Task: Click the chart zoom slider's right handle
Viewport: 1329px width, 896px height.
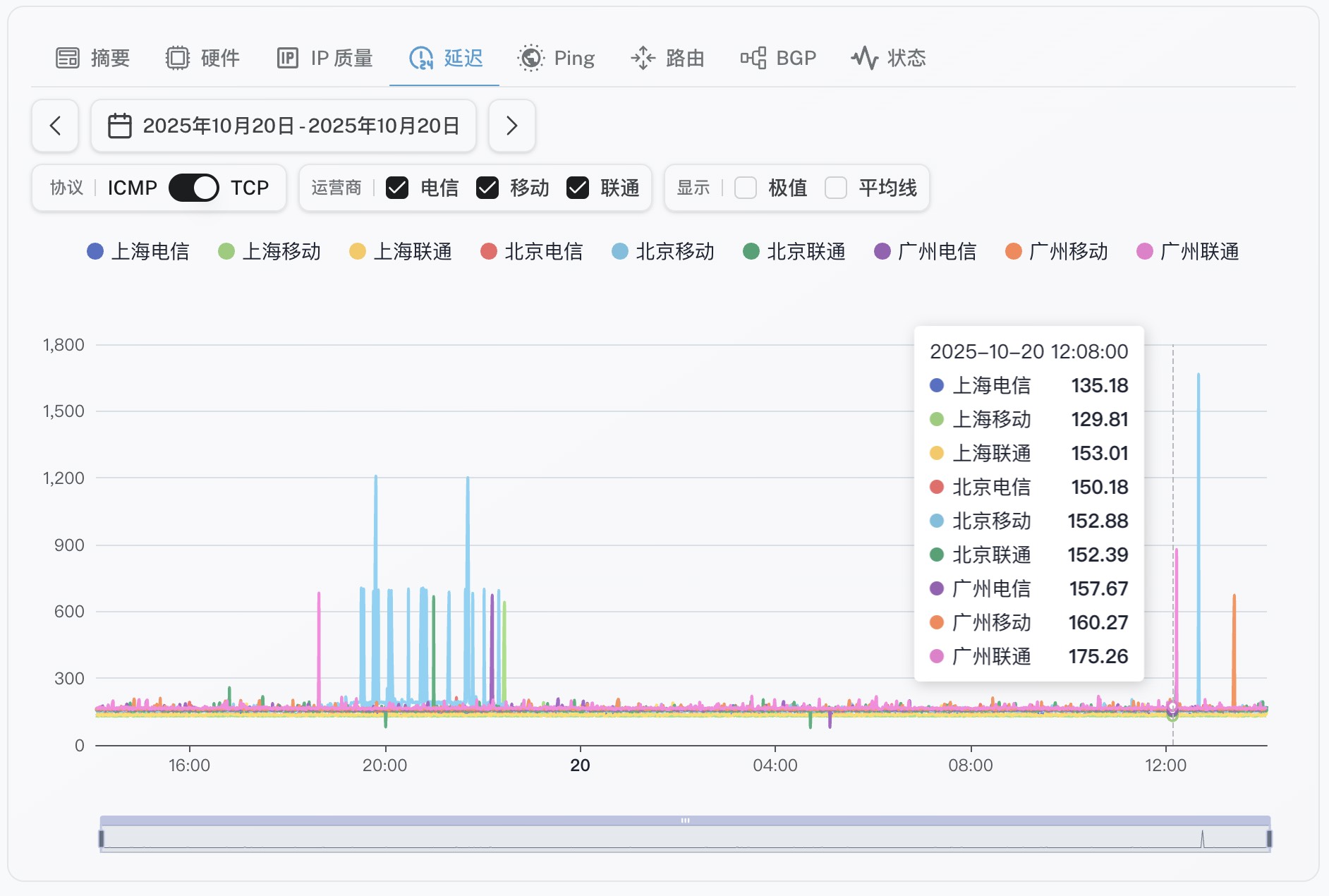Action: pos(1268,838)
